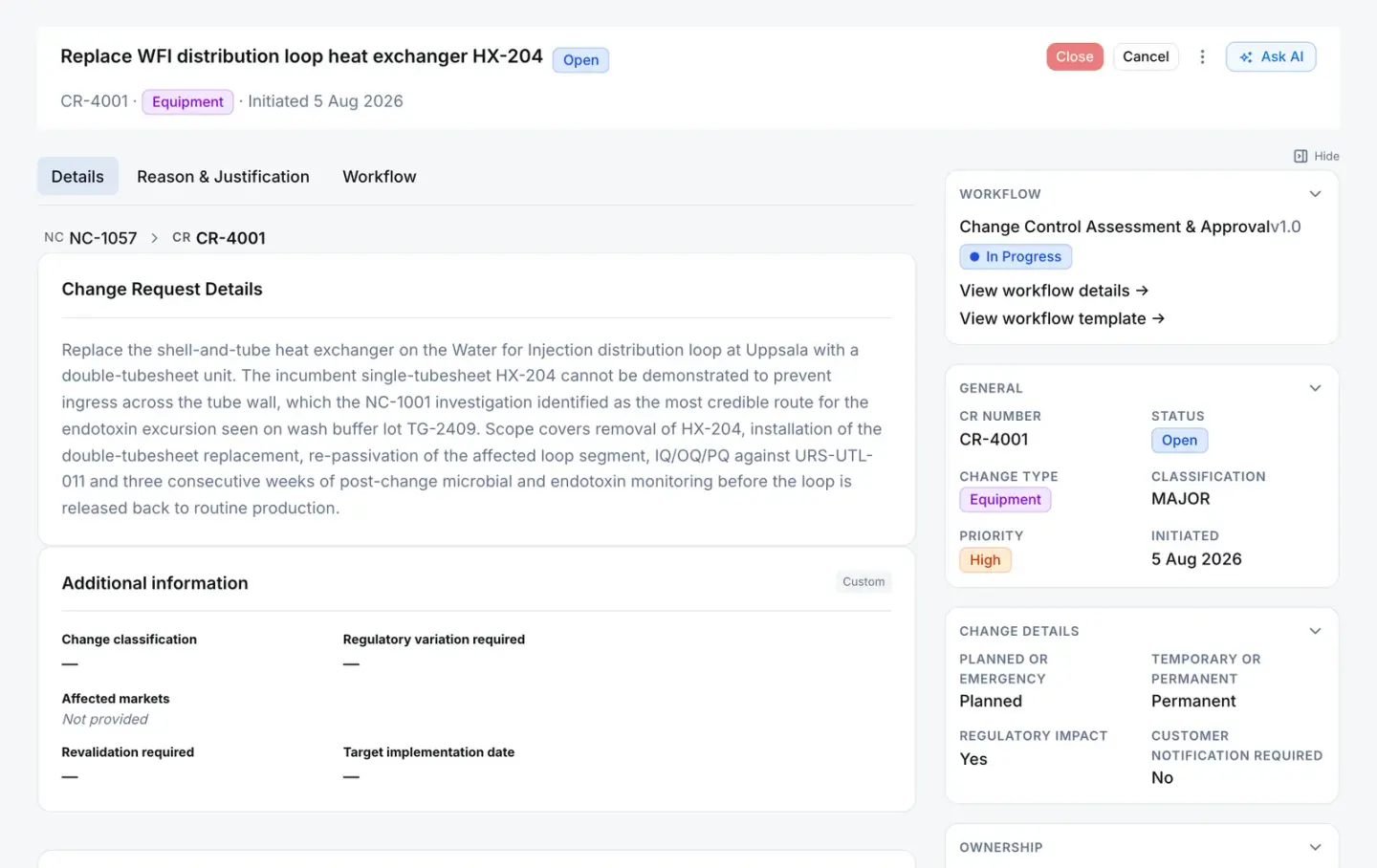Click the MAJOR classification value
1377x868 pixels.
coord(1180,499)
